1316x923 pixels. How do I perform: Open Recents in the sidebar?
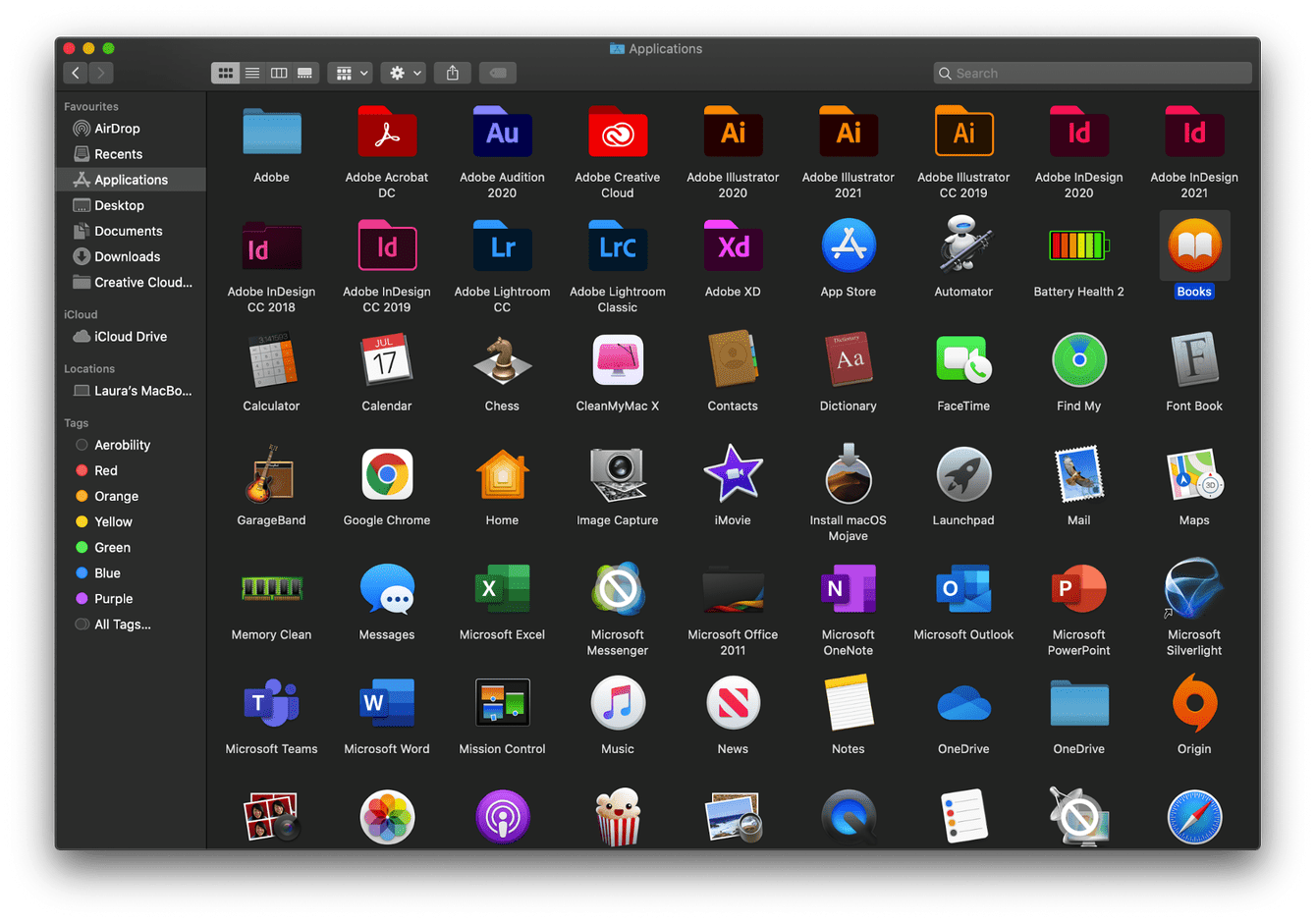(x=132, y=154)
